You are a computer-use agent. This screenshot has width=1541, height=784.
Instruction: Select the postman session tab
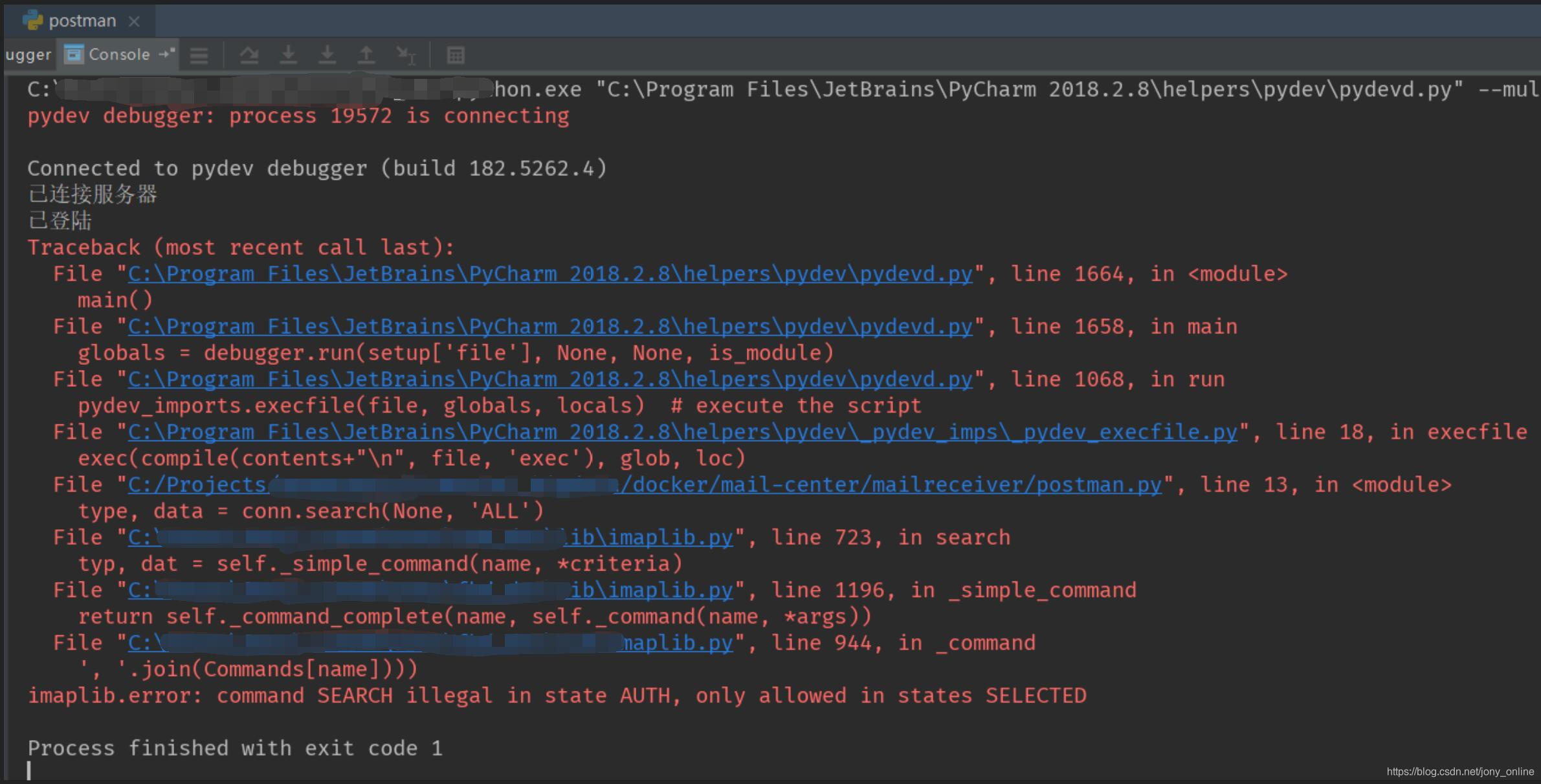coord(82,21)
